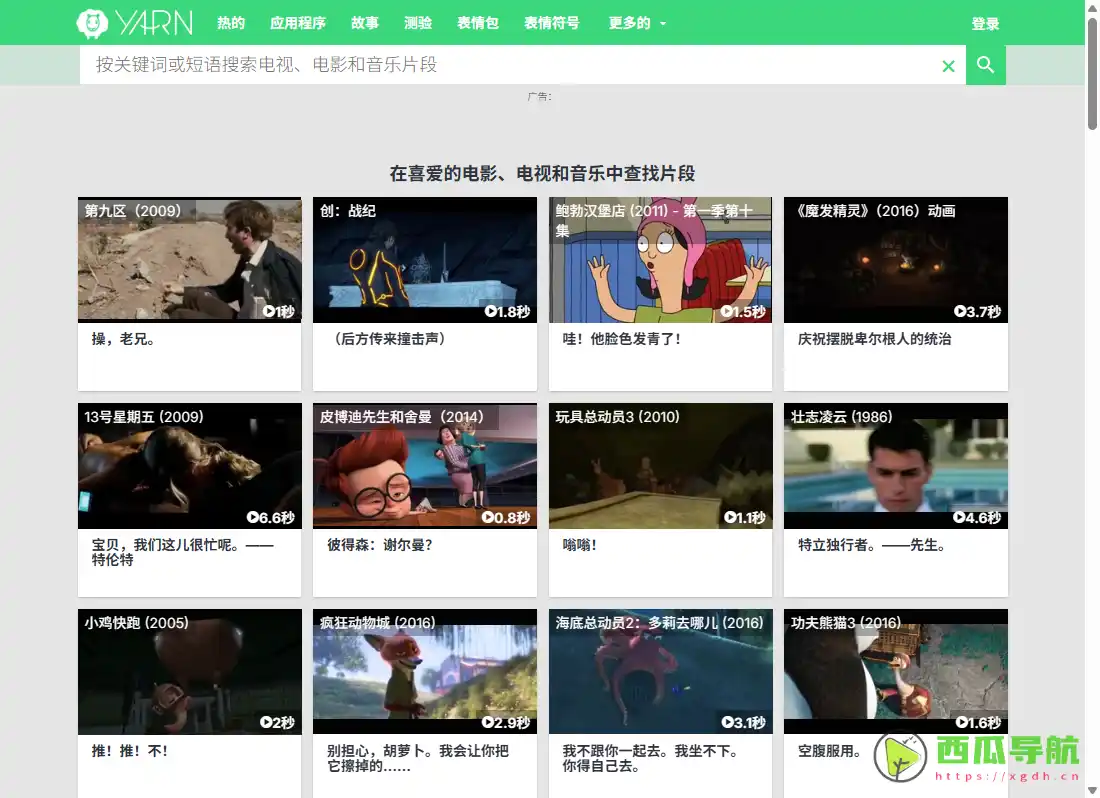Image resolution: width=1100 pixels, height=798 pixels.
Task: Click the quote （后方传来撞击声）
Action: (389, 339)
